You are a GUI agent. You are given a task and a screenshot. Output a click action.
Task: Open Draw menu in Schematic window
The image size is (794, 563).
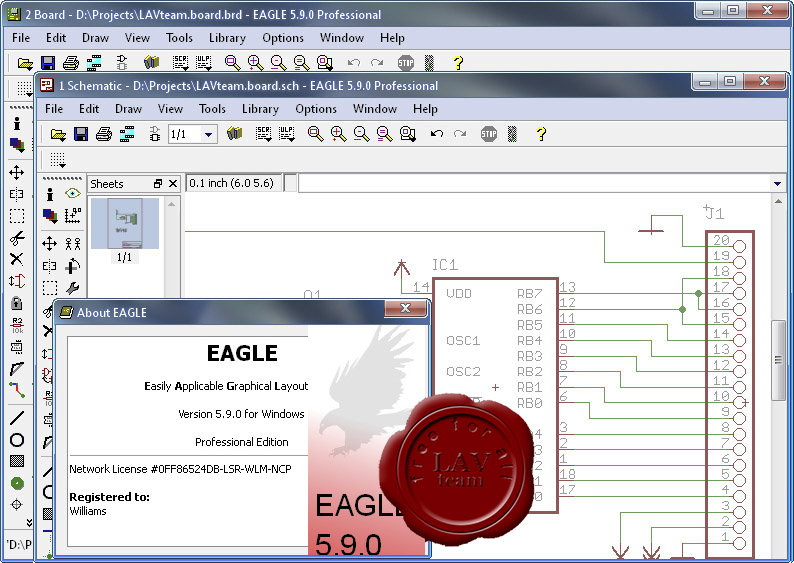tap(128, 109)
